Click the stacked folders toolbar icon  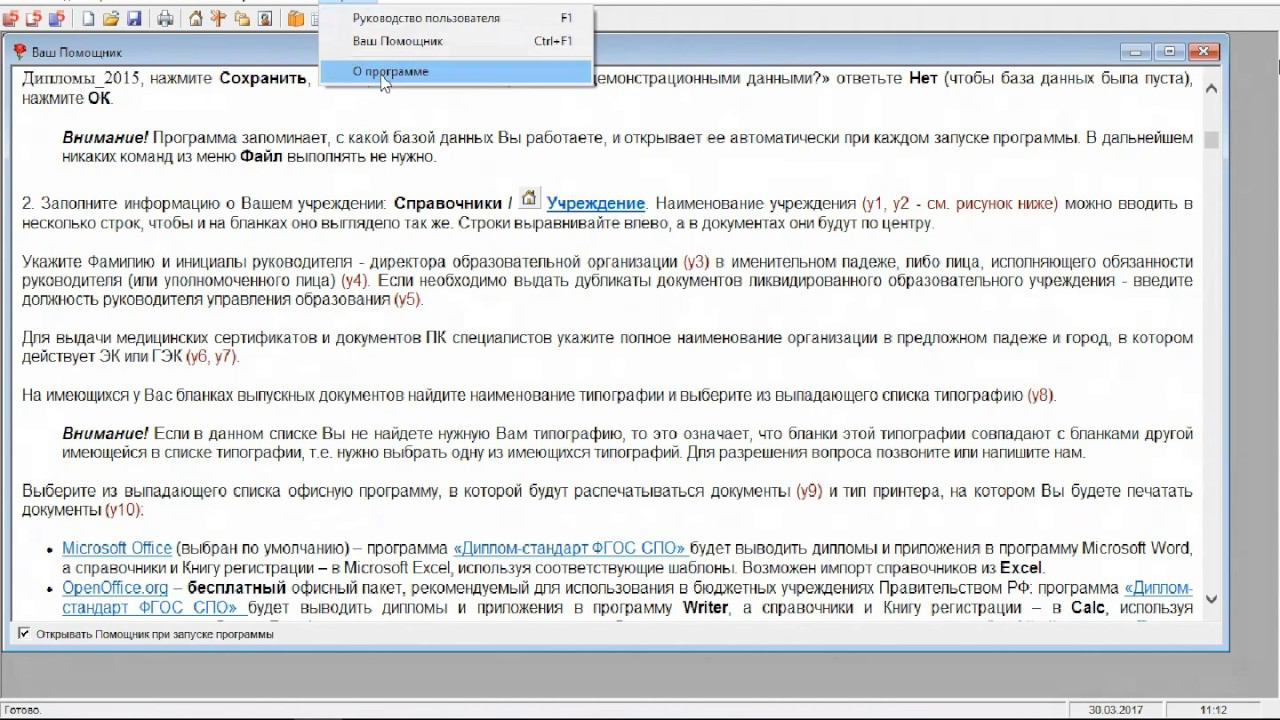point(242,19)
